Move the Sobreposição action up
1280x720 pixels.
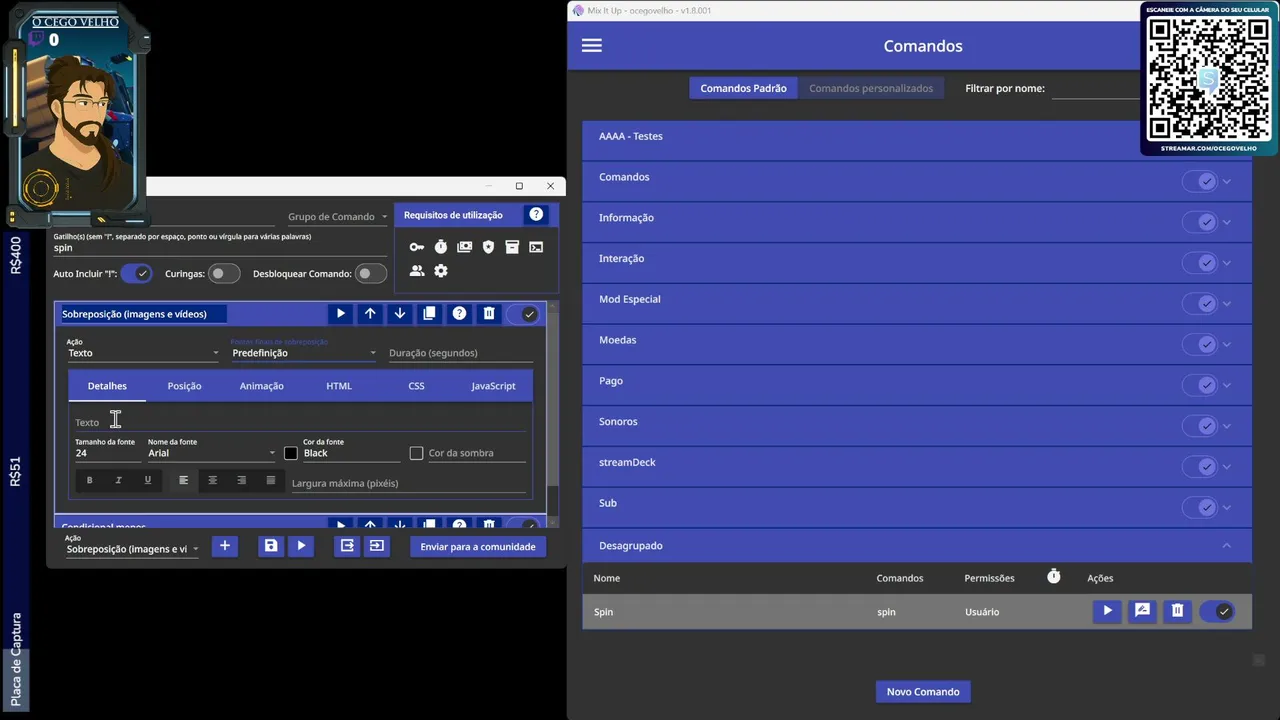[x=370, y=314]
